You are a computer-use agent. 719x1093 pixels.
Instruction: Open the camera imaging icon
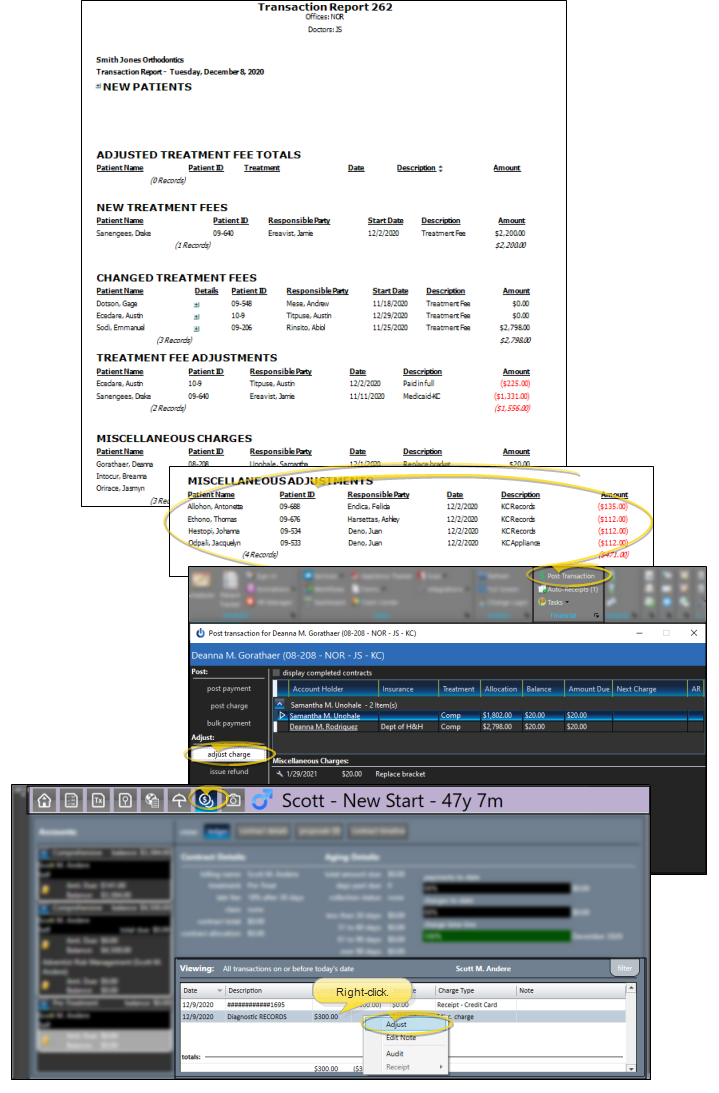point(232,800)
